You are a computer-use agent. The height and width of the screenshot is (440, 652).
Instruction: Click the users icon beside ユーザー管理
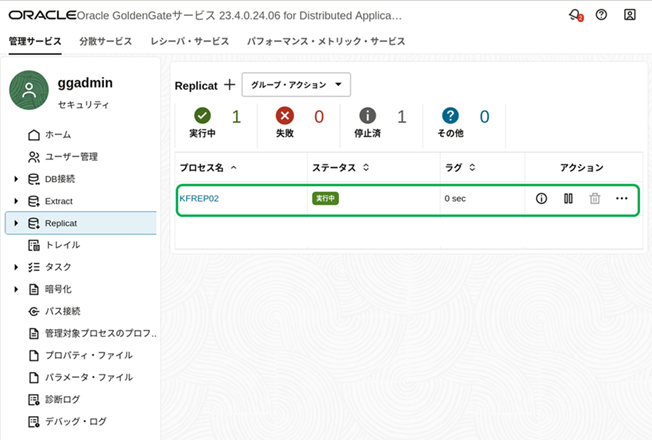click(x=34, y=157)
